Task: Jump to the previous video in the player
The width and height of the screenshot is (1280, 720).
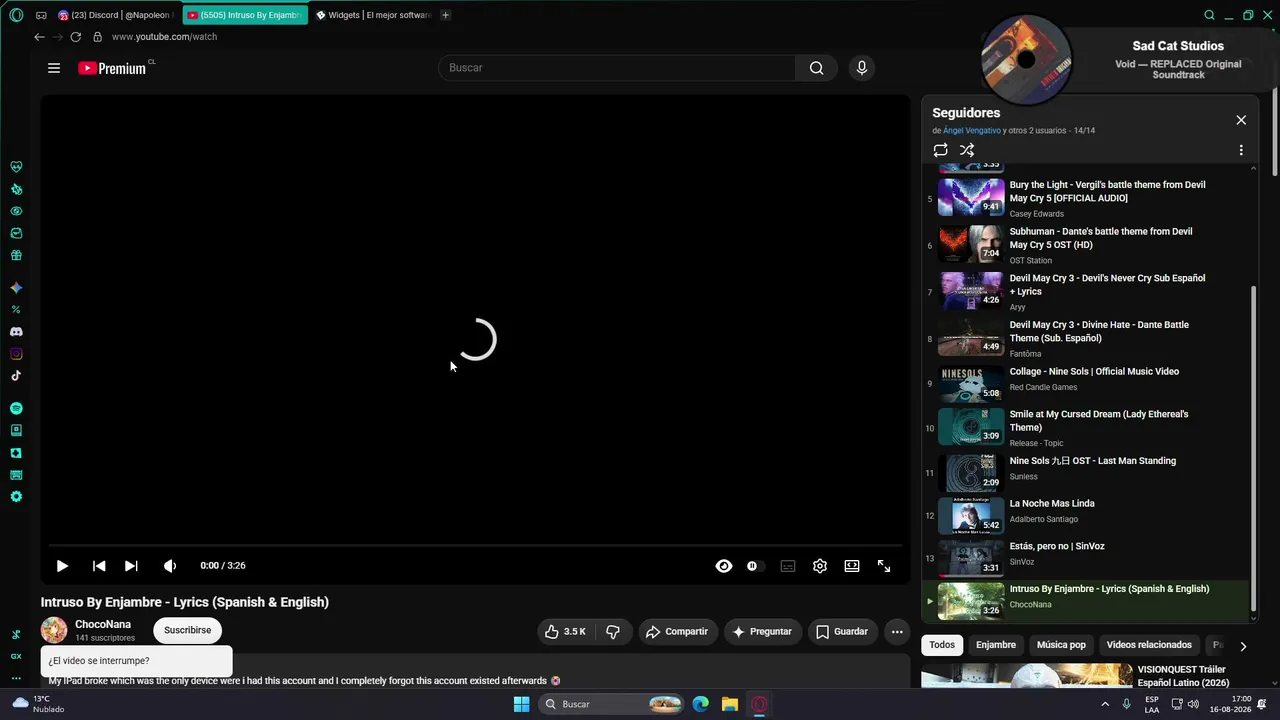Action: click(x=99, y=566)
